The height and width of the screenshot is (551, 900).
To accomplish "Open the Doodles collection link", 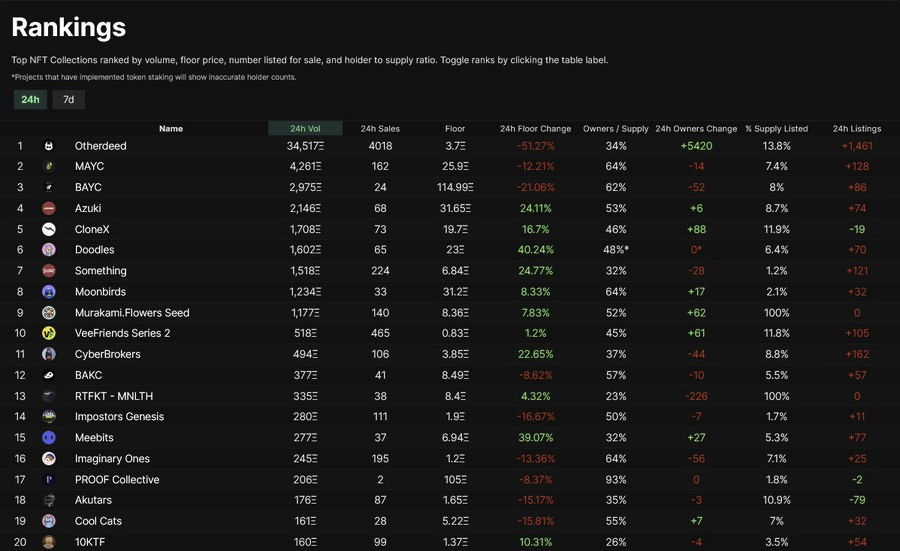I will (94, 250).
